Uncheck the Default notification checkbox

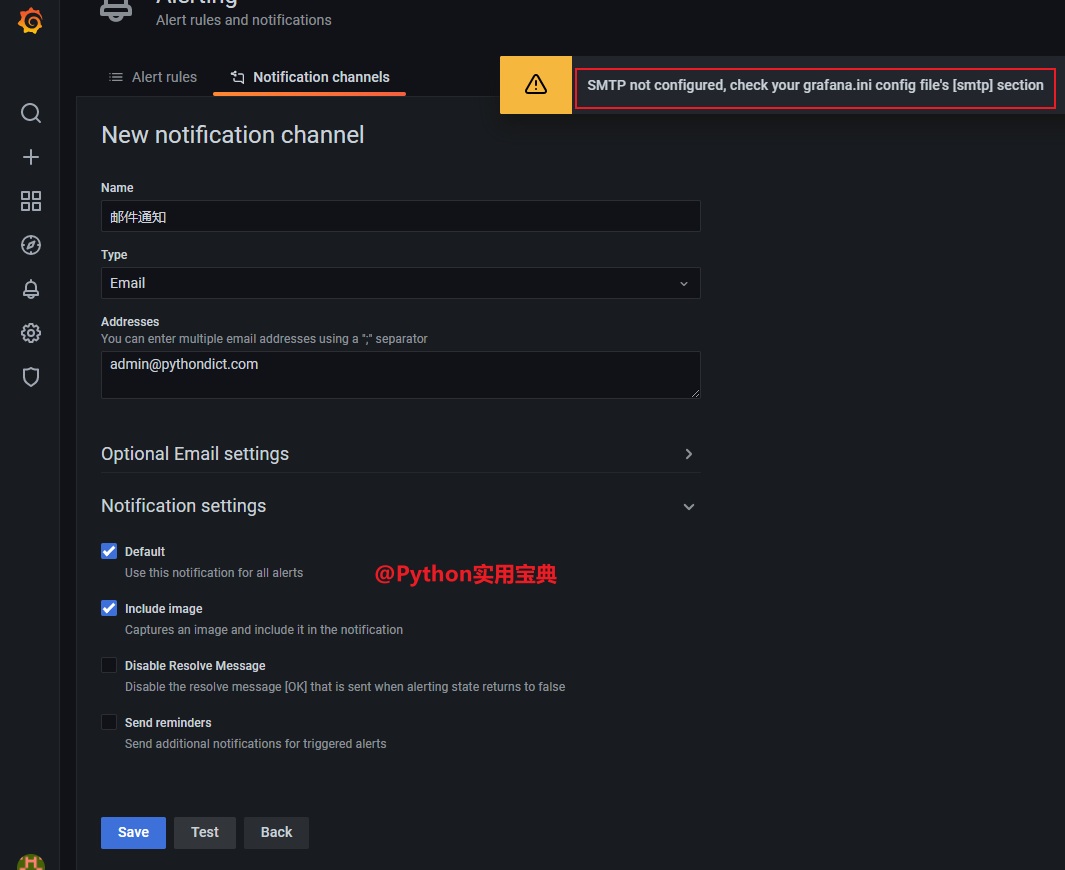pyautogui.click(x=109, y=551)
